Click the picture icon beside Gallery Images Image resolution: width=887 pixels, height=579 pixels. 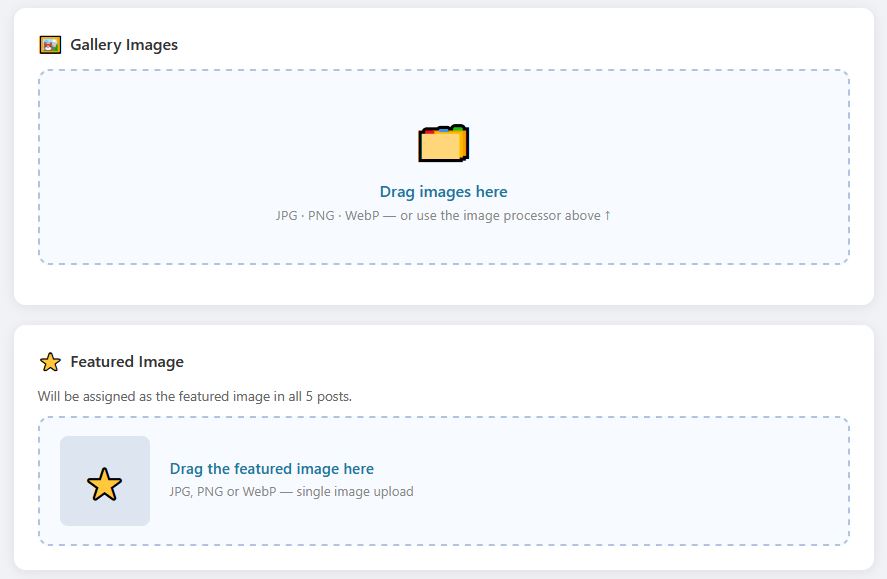(x=50, y=45)
